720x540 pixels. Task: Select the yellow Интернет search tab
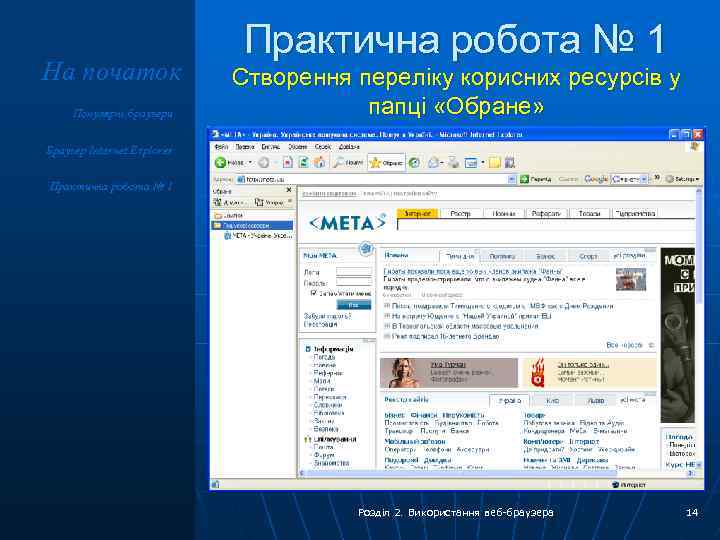click(x=418, y=214)
